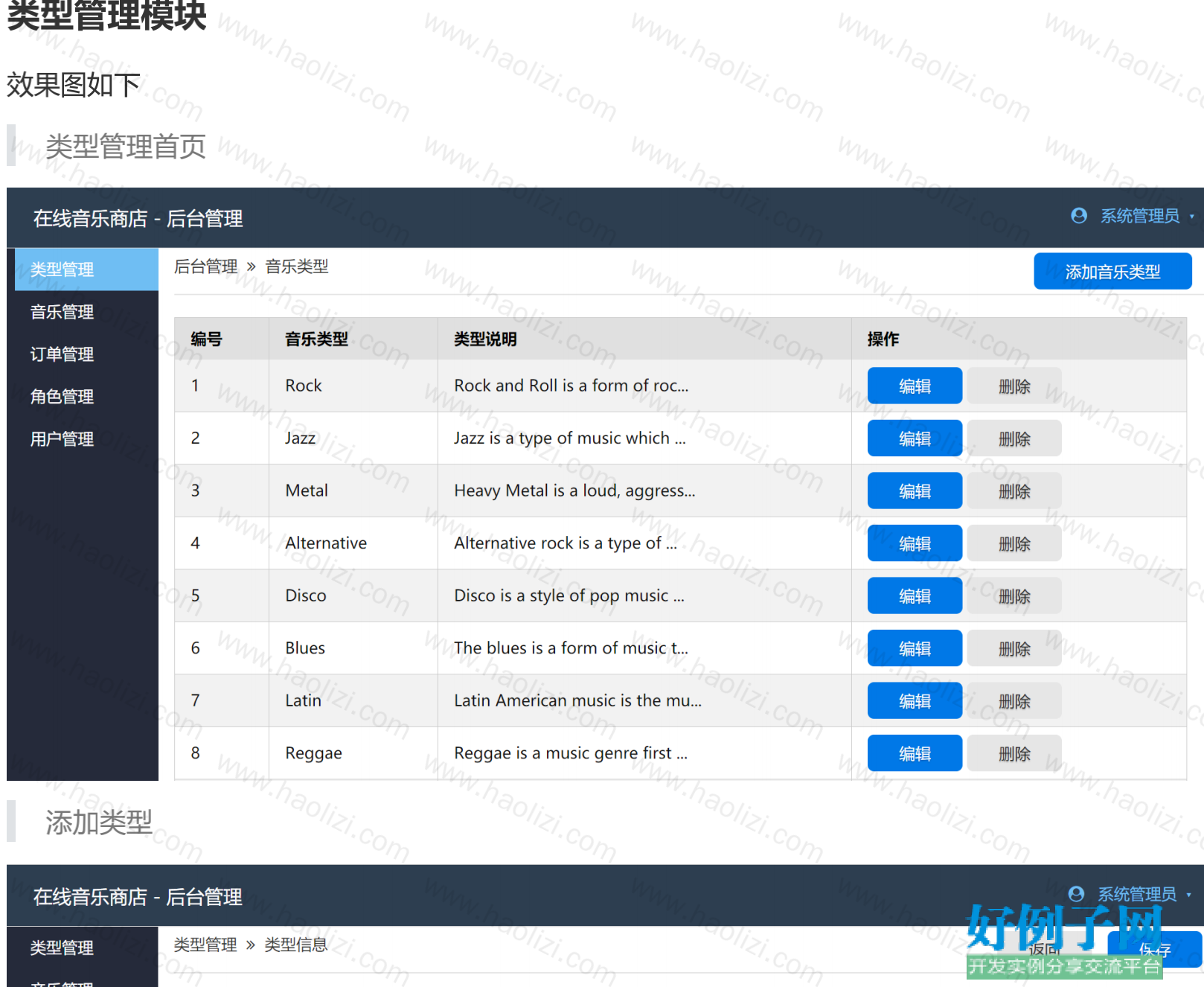Click description 'Heavy Metal is a loud, aggress...'

pyautogui.click(x=574, y=491)
